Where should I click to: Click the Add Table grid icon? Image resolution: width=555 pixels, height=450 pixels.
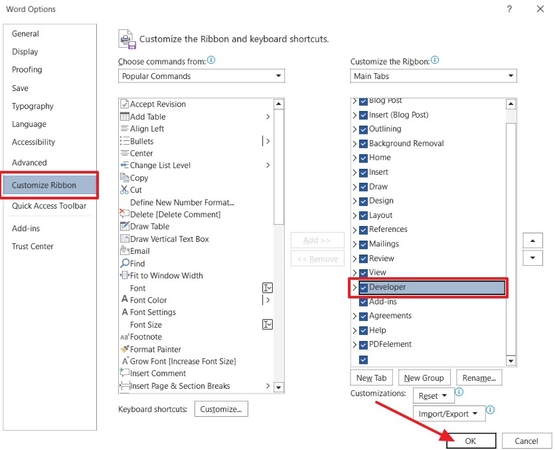coord(125,116)
